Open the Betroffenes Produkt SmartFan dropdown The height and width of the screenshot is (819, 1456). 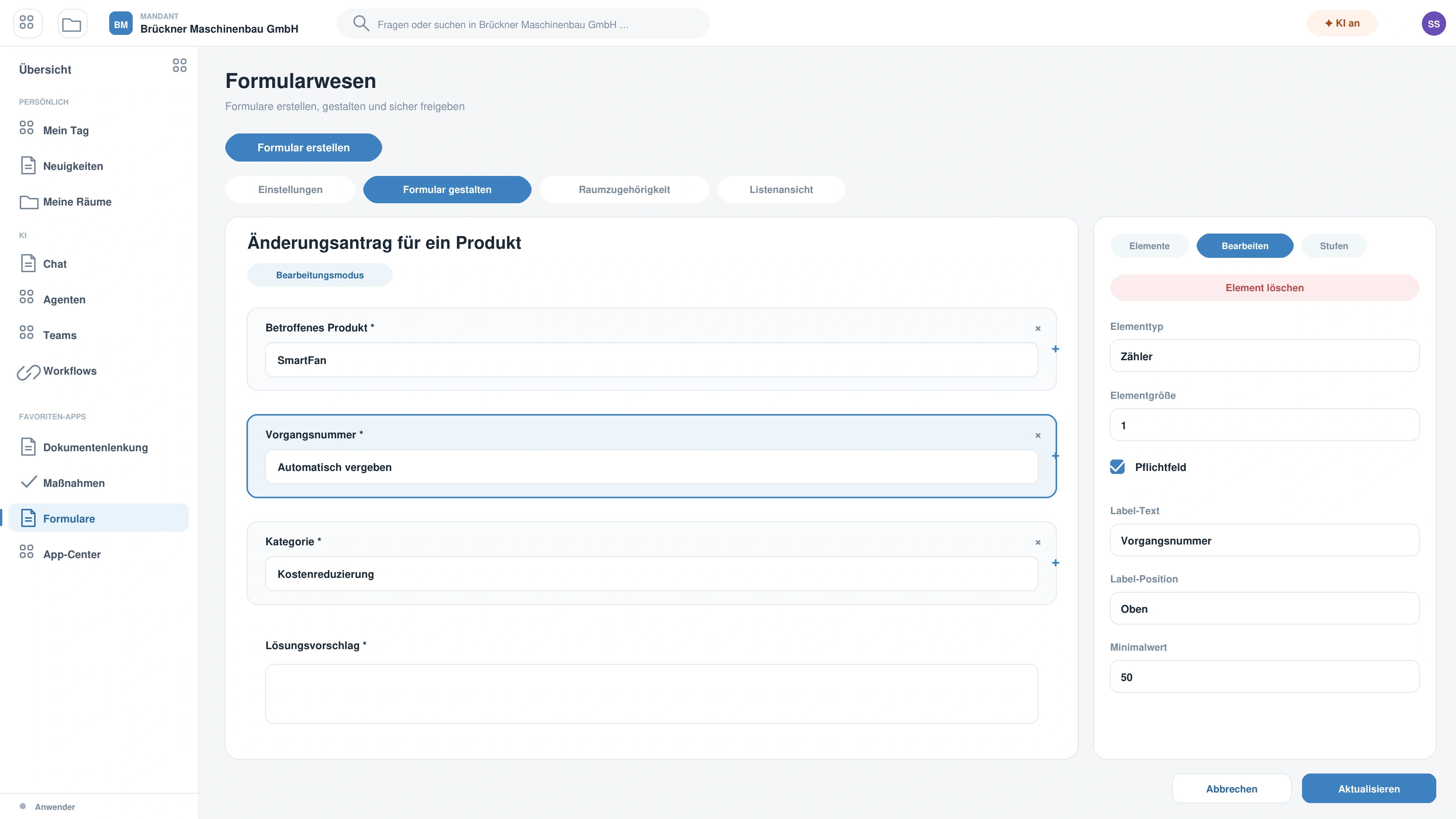[651, 360]
